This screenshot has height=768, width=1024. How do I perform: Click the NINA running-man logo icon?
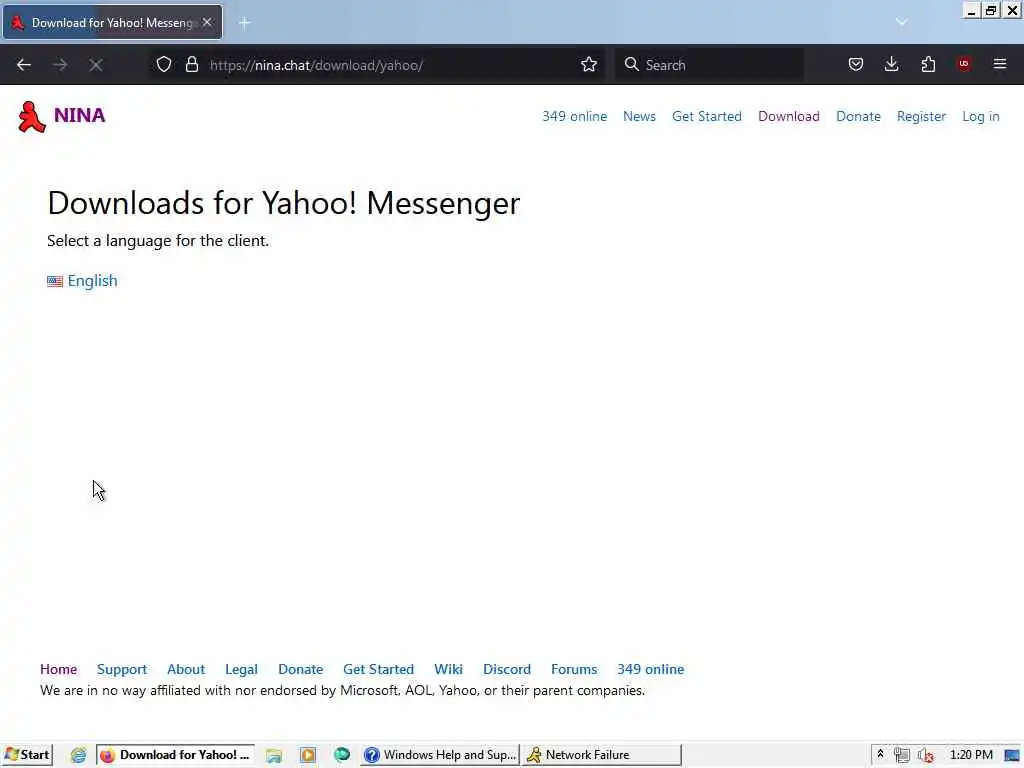[31, 117]
